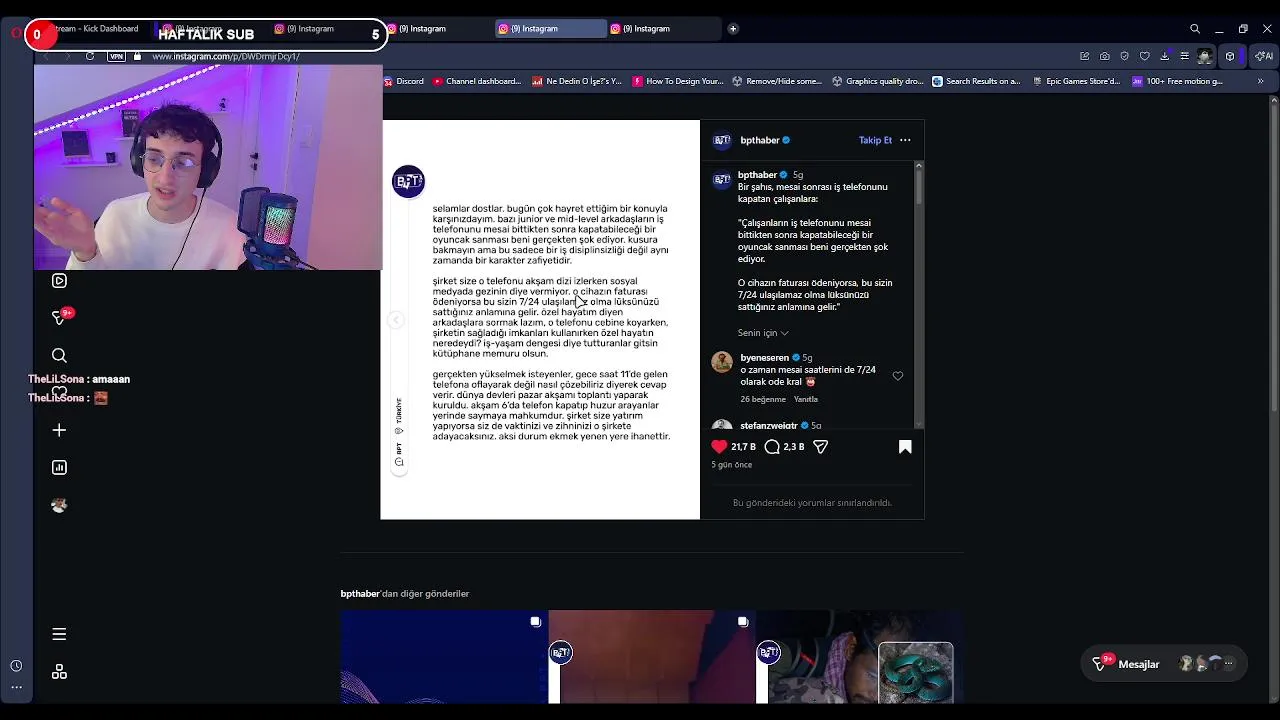Open the hamburger More menu in sidebar
Screen dimensions: 1280x720
(59, 634)
